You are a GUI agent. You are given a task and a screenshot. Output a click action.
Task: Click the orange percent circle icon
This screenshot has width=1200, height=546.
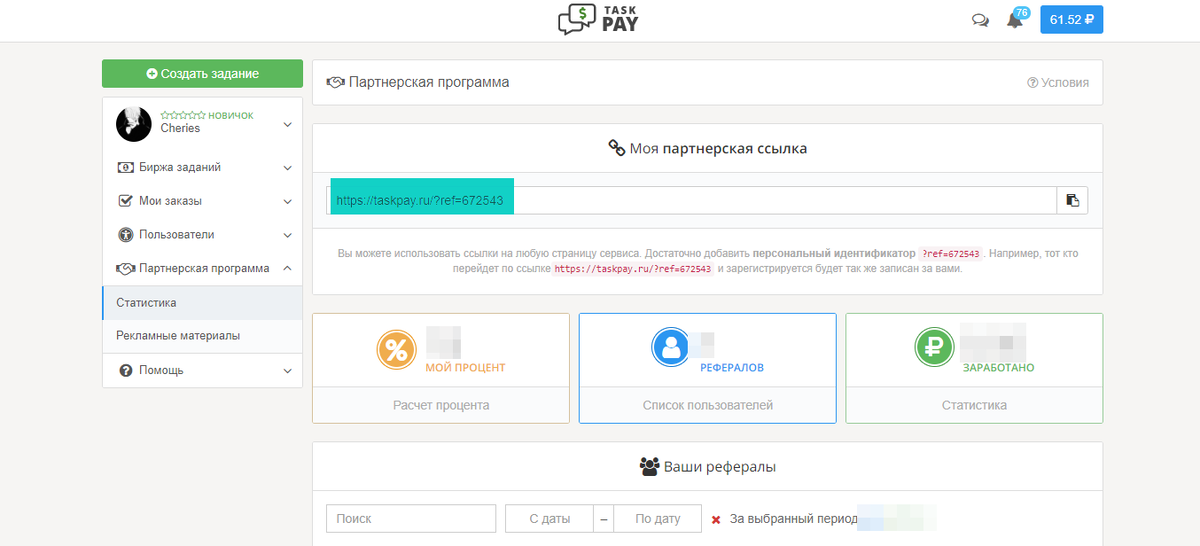[x=396, y=350]
